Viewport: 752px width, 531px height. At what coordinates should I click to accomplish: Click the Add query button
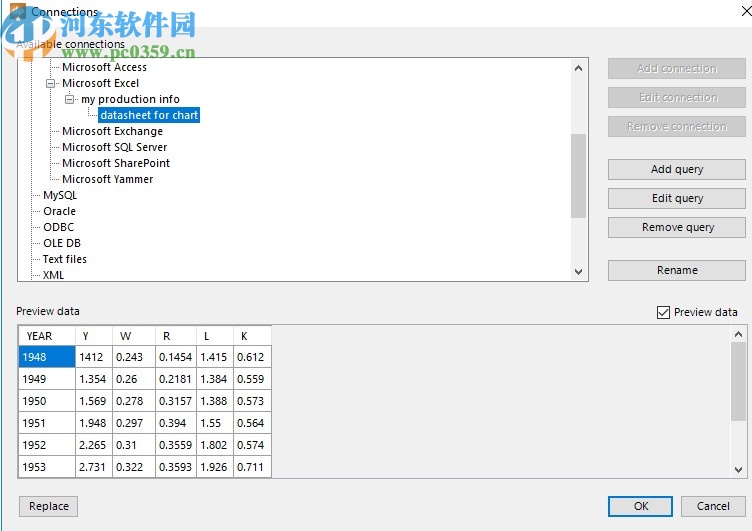click(x=677, y=169)
